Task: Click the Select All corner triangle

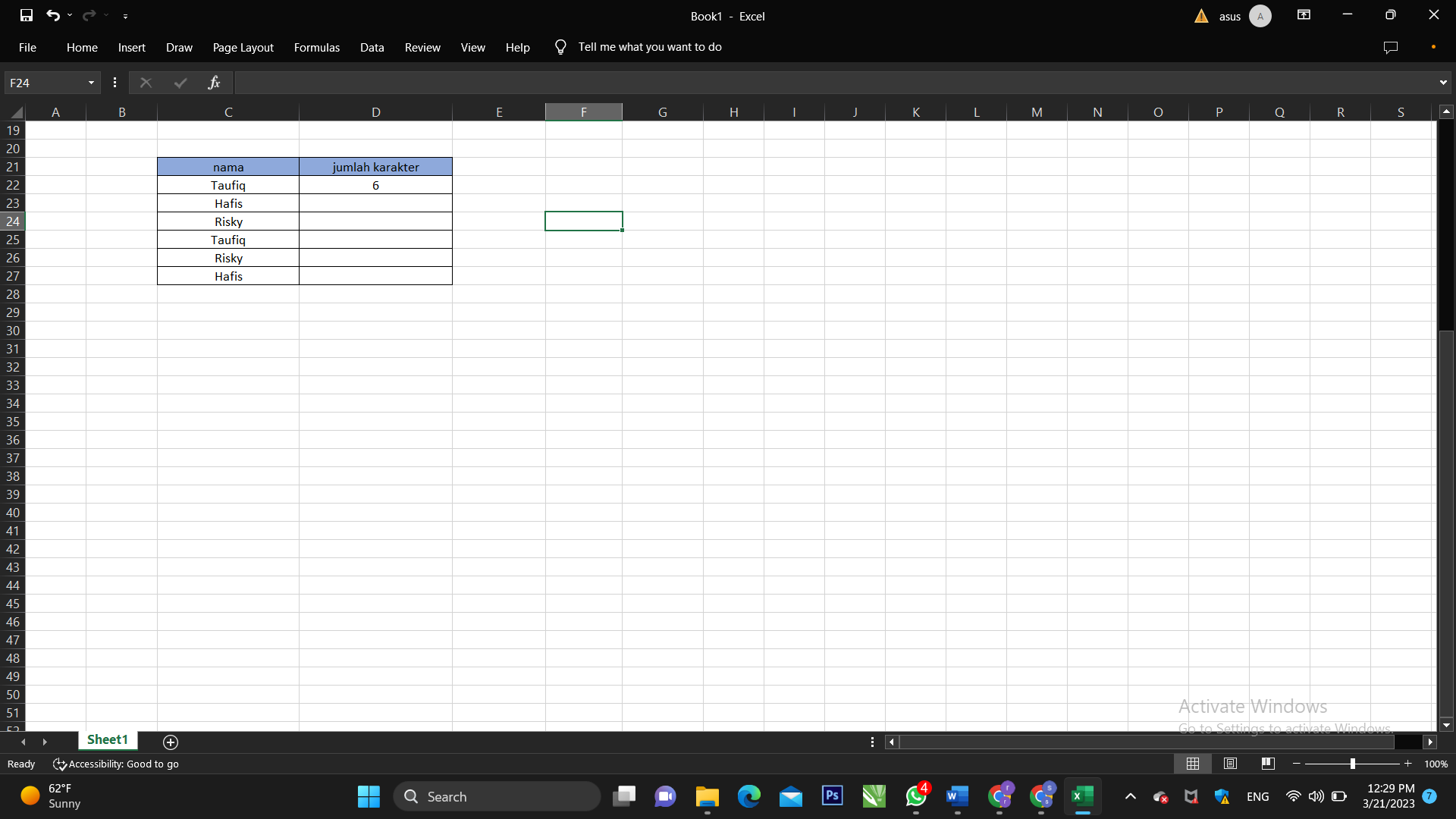Action: [x=17, y=112]
